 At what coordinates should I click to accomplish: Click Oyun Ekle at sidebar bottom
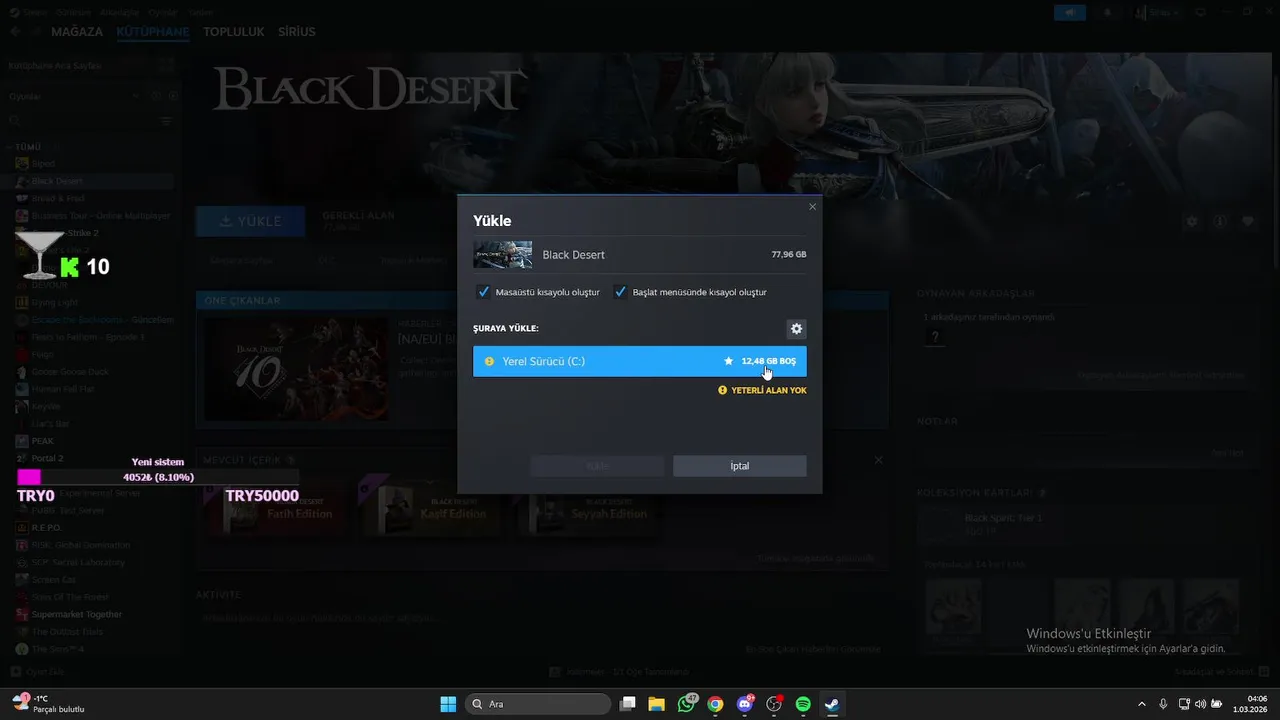click(x=38, y=671)
